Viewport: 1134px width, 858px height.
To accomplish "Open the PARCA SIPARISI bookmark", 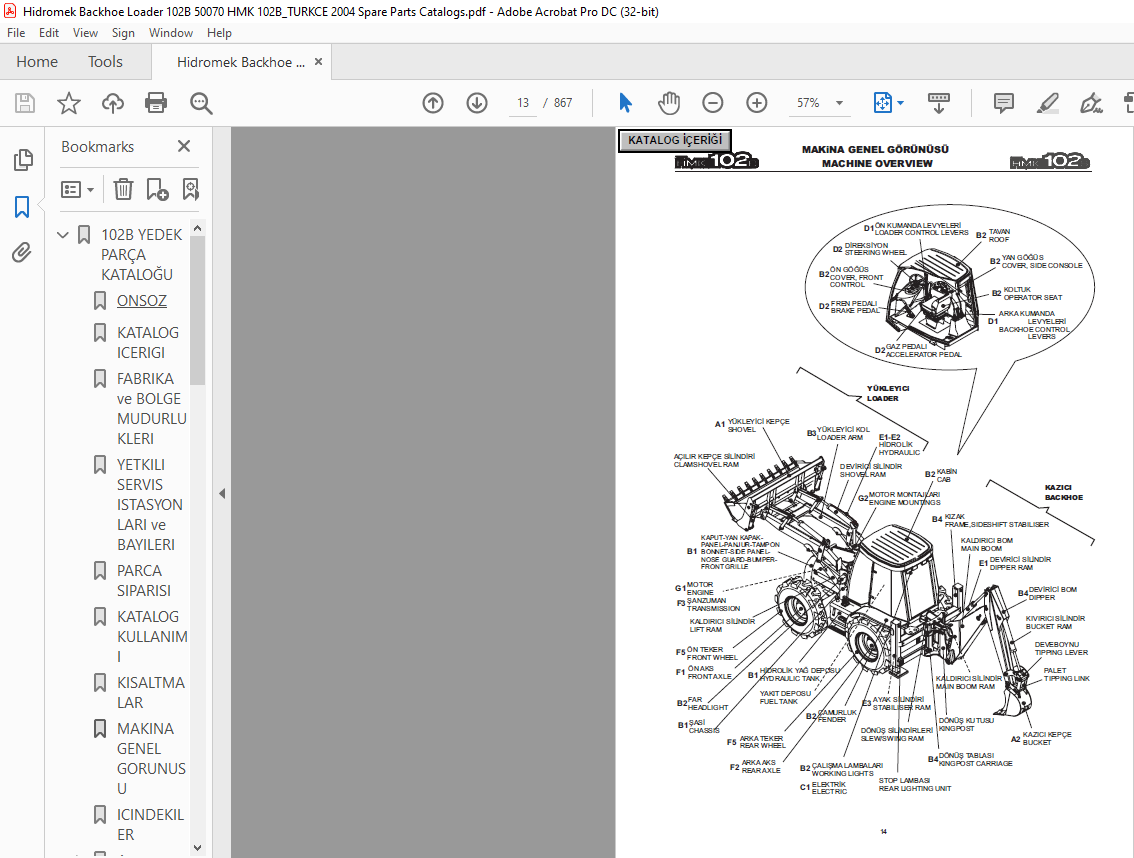I will click(143, 581).
